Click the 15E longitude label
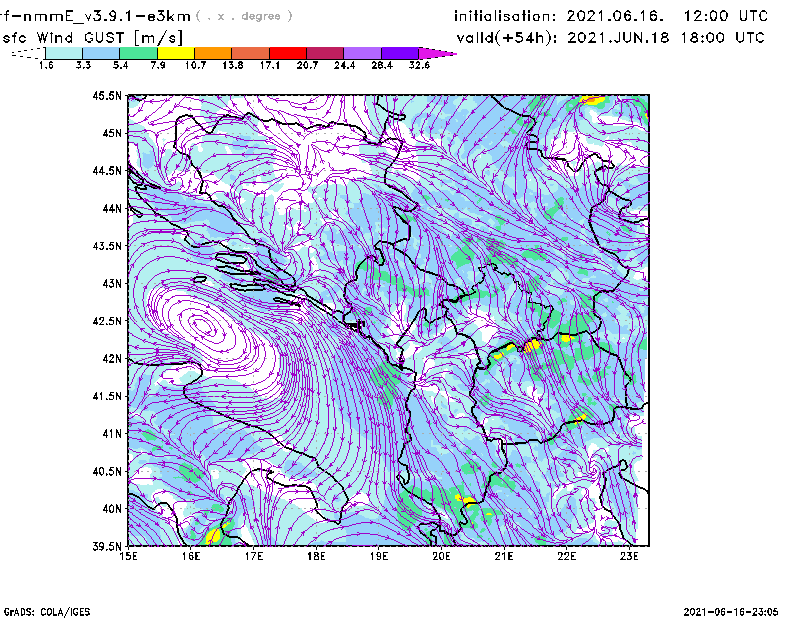Viewport: 800px width, 618px height. [x=128, y=556]
